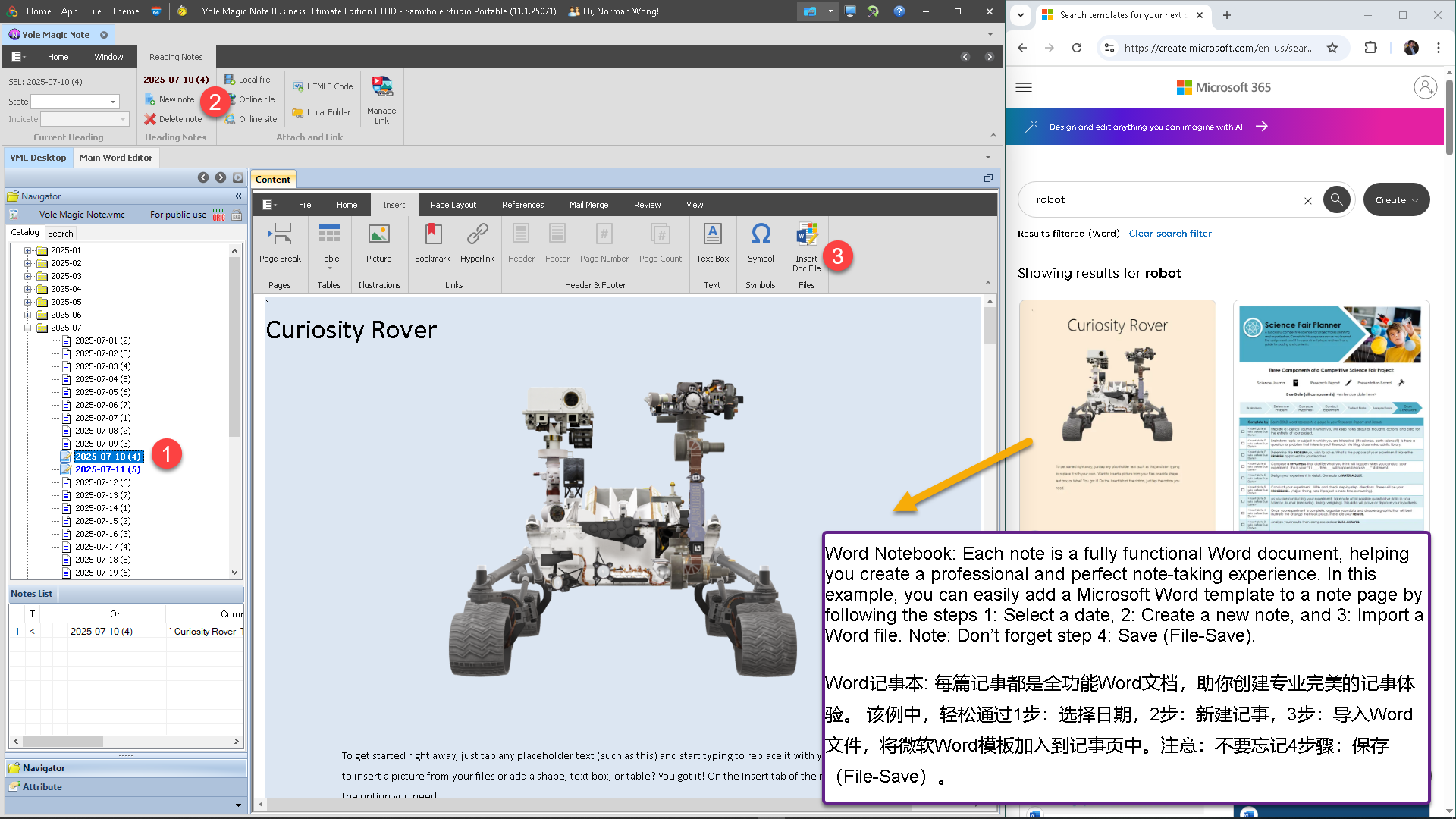
Task: Click the Clear search filter link
Action: tap(1170, 234)
